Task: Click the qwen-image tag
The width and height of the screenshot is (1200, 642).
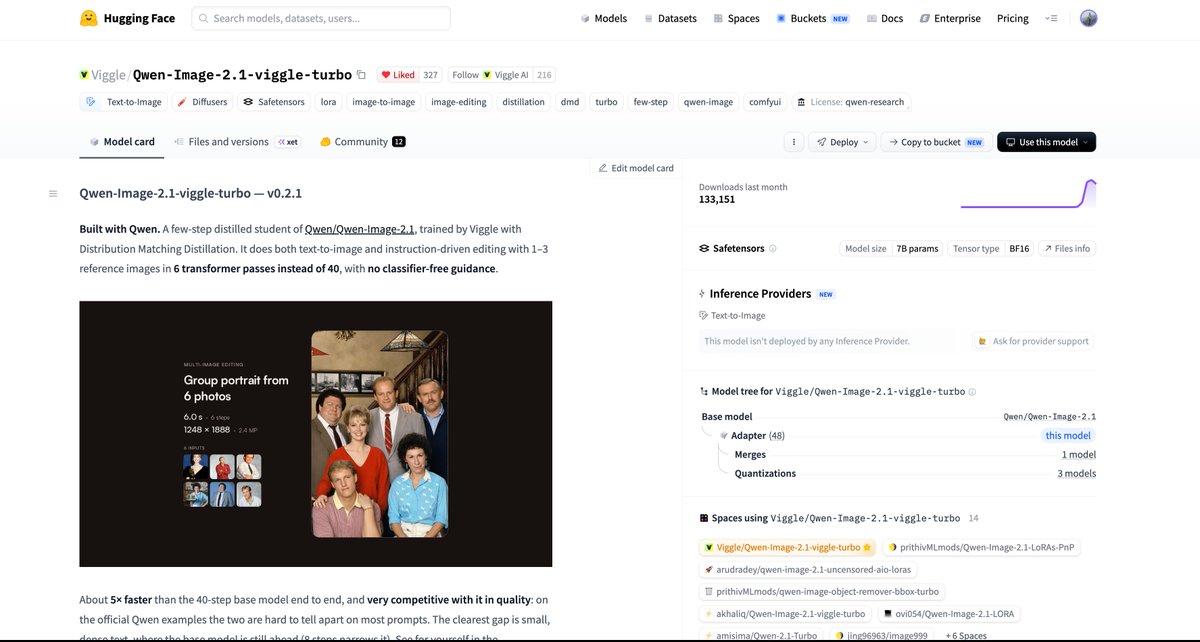Action: coord(708,102)
